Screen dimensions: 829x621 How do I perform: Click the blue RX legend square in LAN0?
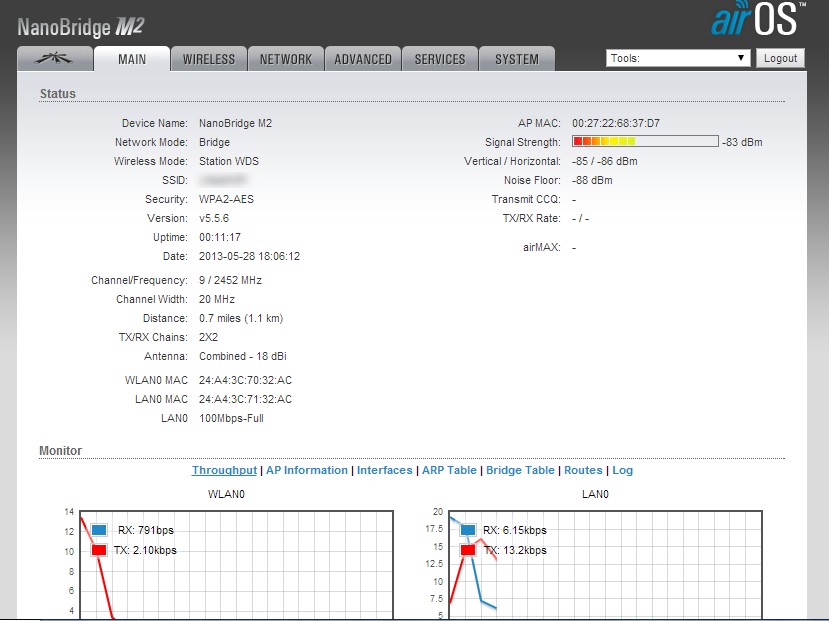(469, 530)
